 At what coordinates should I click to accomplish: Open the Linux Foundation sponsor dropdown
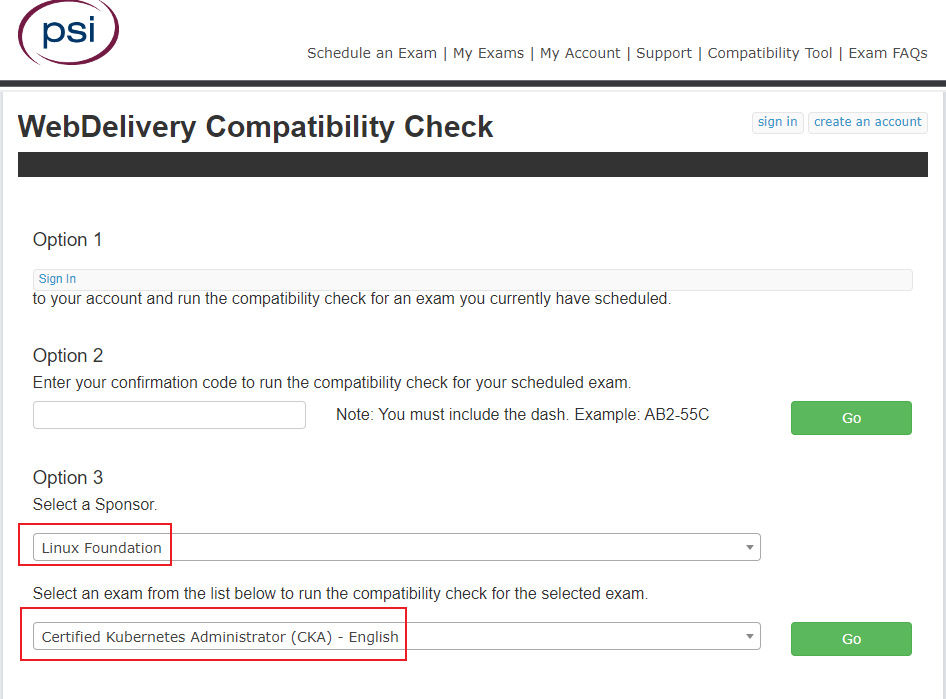coord(396,547)
